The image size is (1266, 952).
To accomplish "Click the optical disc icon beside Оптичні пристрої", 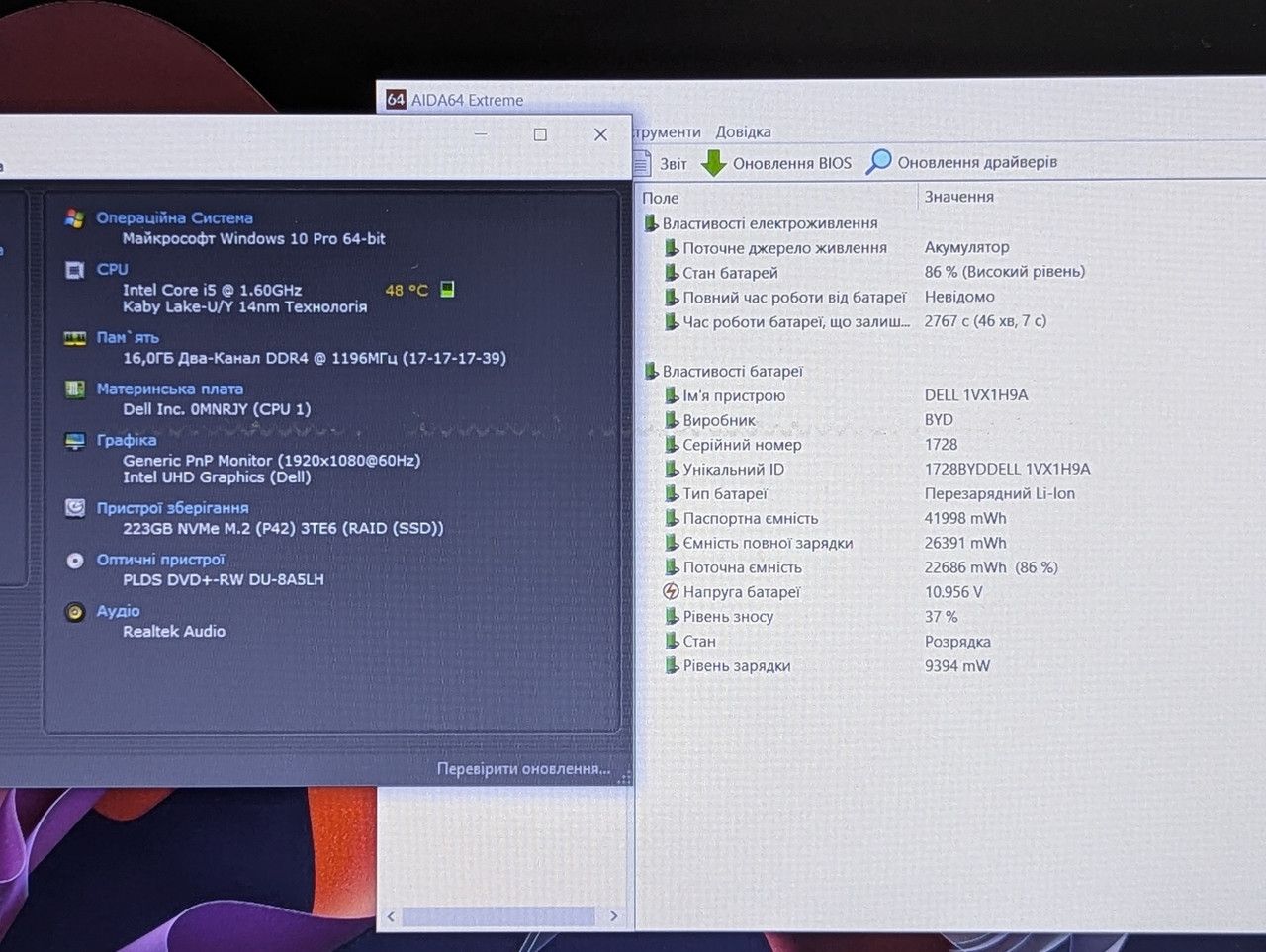I will [x=75, y=561].
